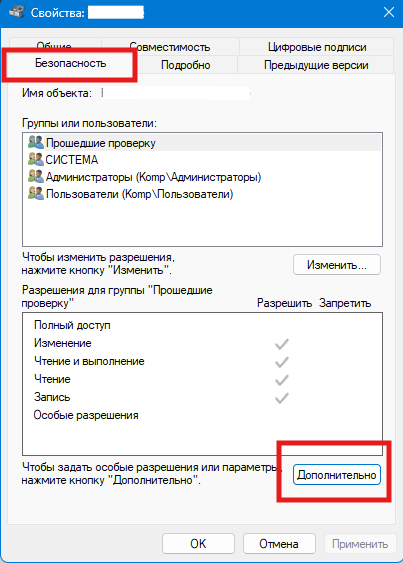Open Дополнительно advanced permissions
Screen dimensions: 403x563
(337, 475)
